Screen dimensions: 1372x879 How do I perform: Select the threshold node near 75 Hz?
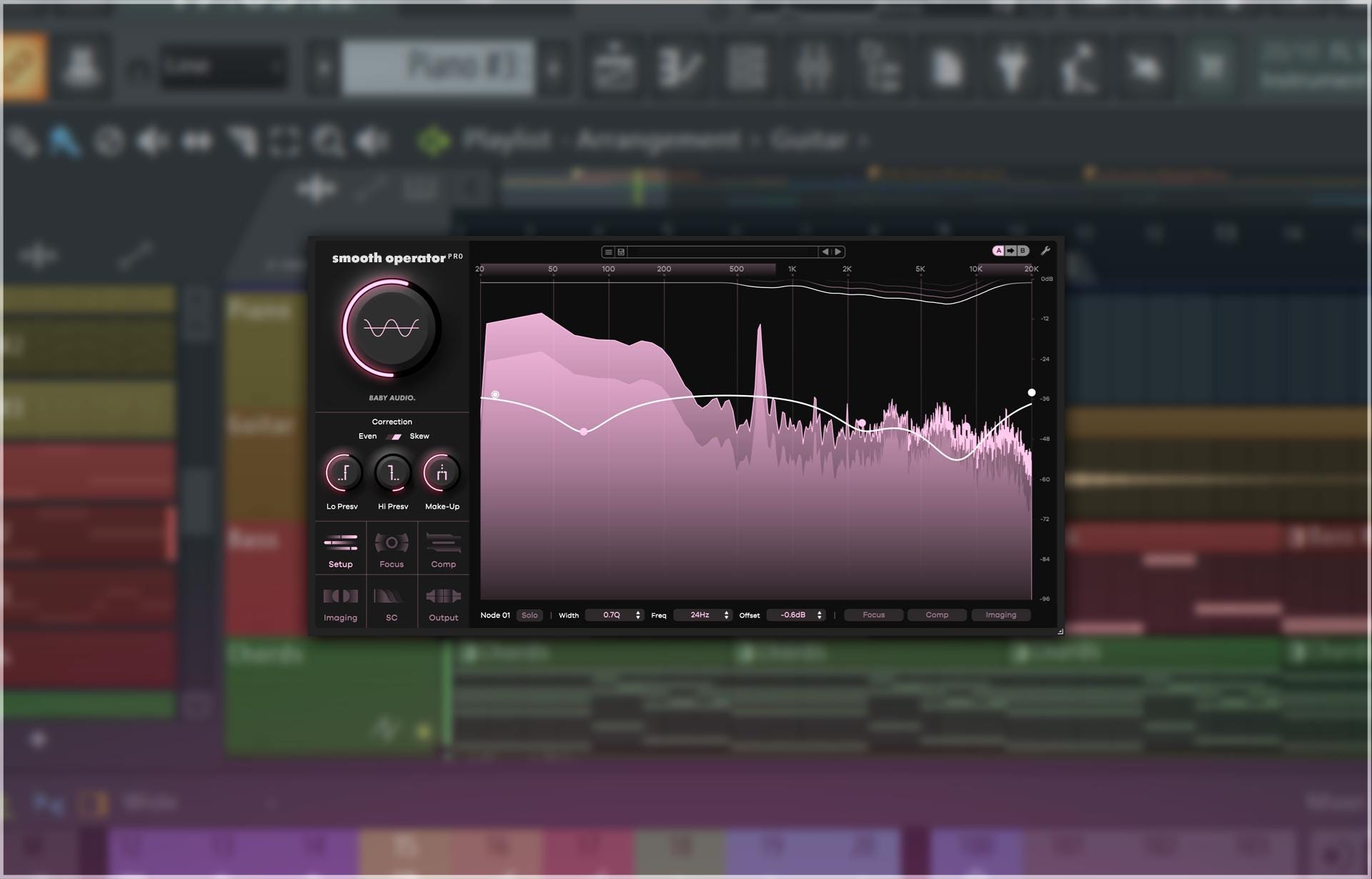tap(584, 432)
